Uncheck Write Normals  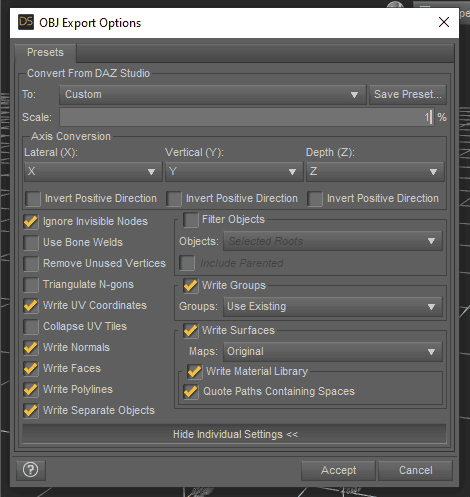point(31,348)
